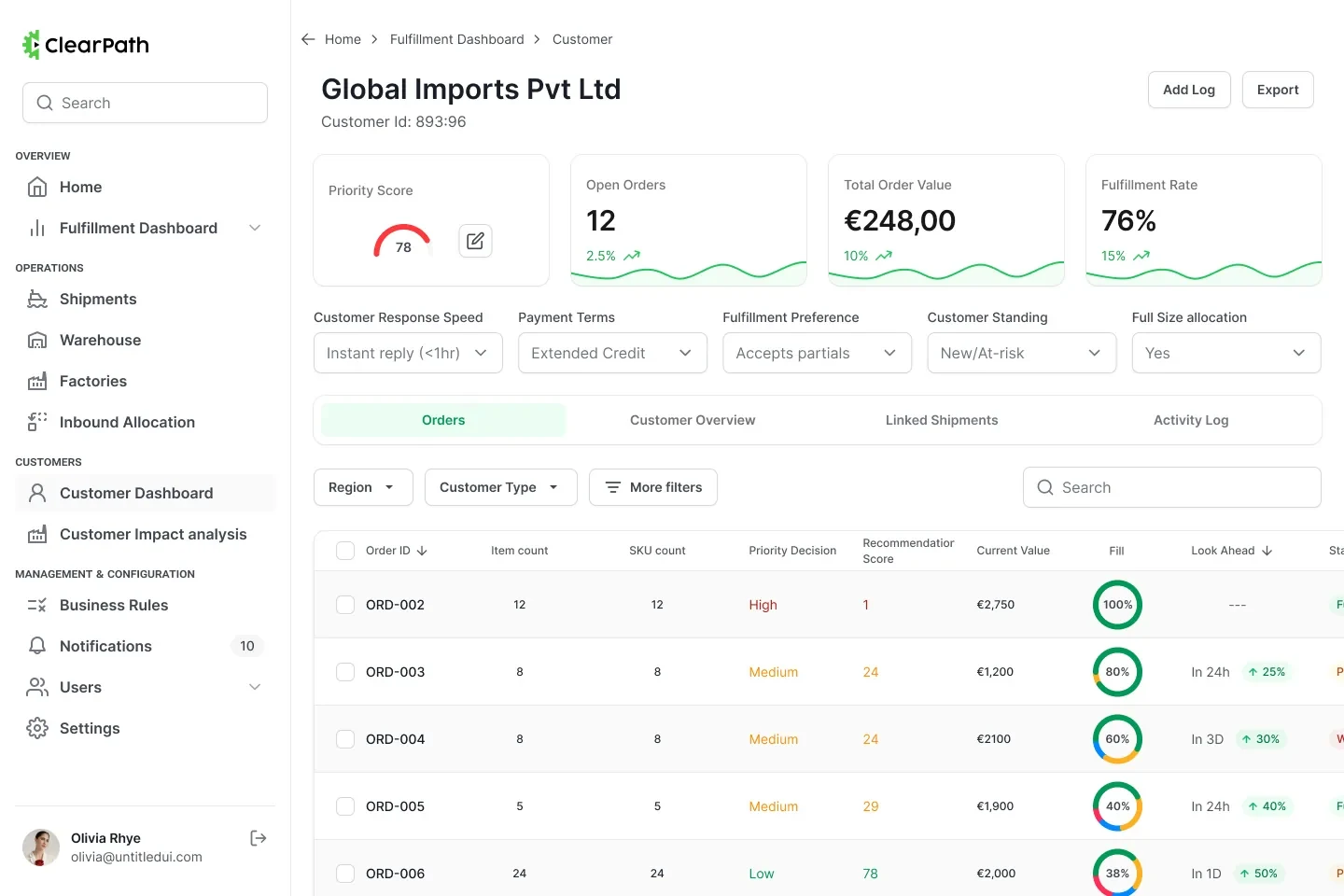Click the 100% fill ring for ORD-002

tap(1117, 605)
